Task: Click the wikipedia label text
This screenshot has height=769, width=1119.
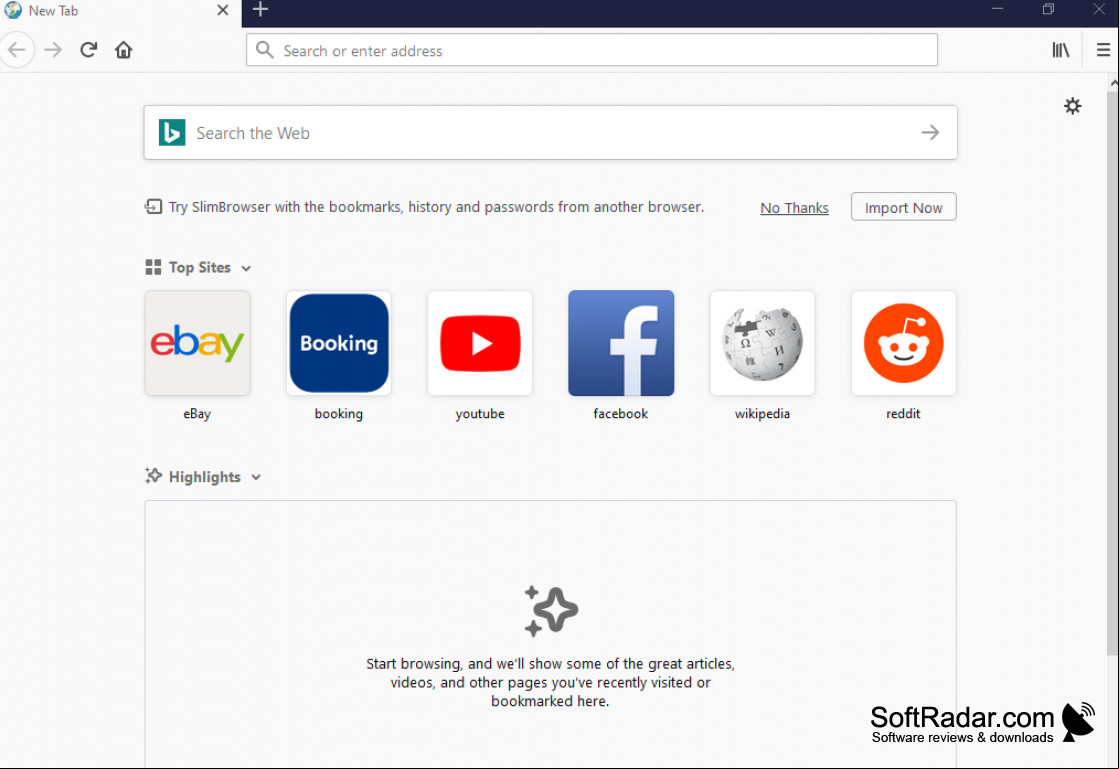Action: tap(762, 414)
